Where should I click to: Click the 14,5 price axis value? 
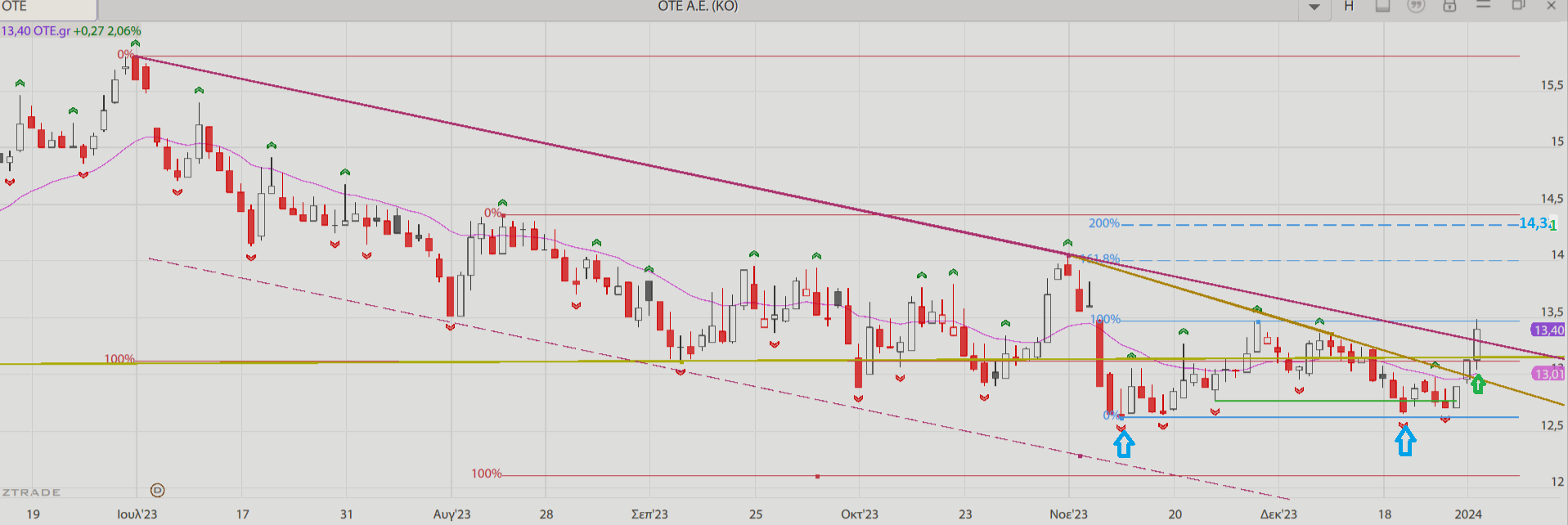click(x=1552, y=199)
